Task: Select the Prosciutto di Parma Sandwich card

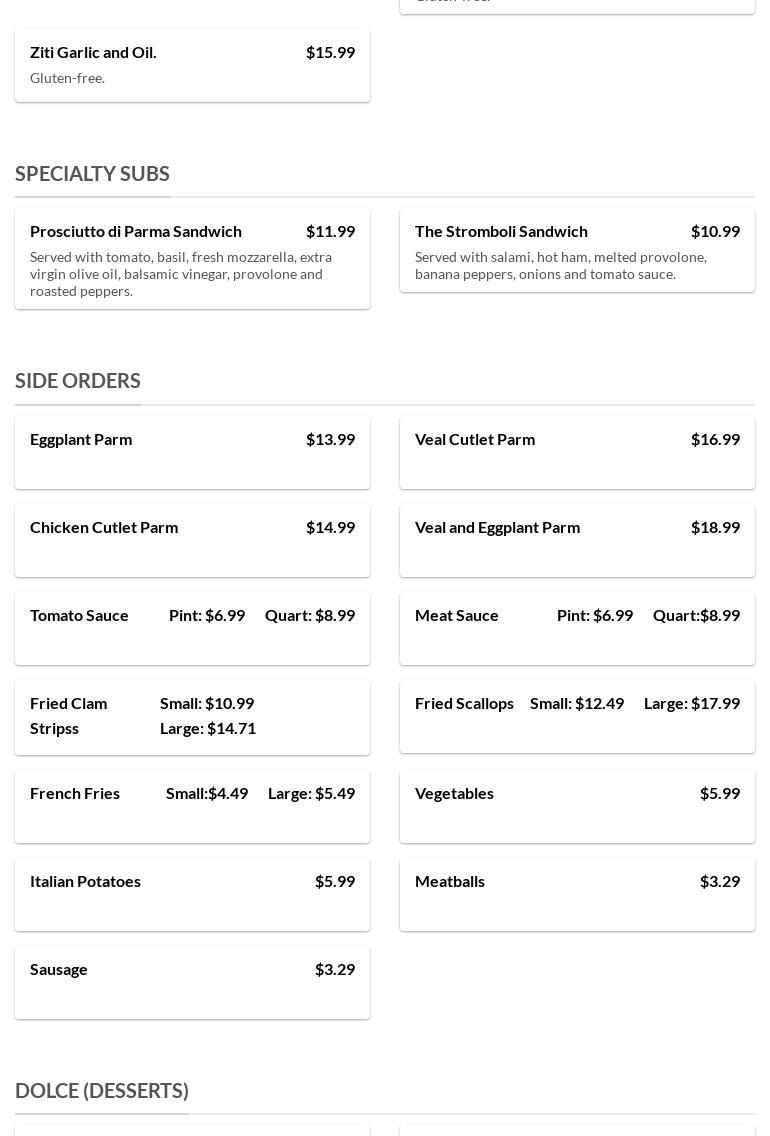Action: point(192,259)
